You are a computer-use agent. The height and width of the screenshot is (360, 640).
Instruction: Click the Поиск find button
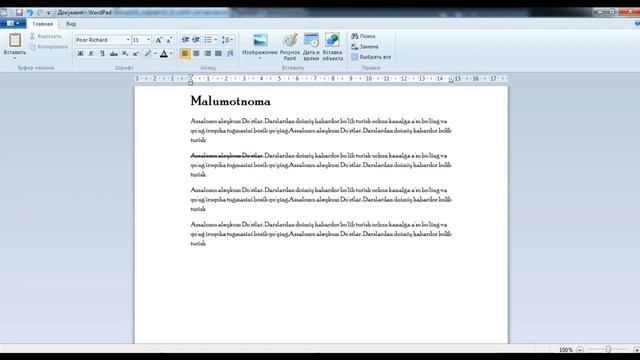tap(363, 36)
